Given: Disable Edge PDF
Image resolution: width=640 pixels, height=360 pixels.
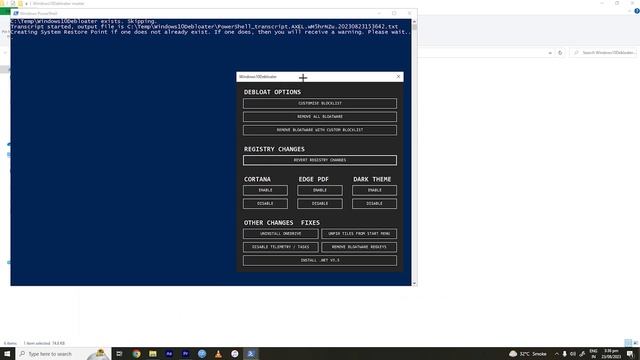Looking at the screenshot, I should tap(320, 203).
